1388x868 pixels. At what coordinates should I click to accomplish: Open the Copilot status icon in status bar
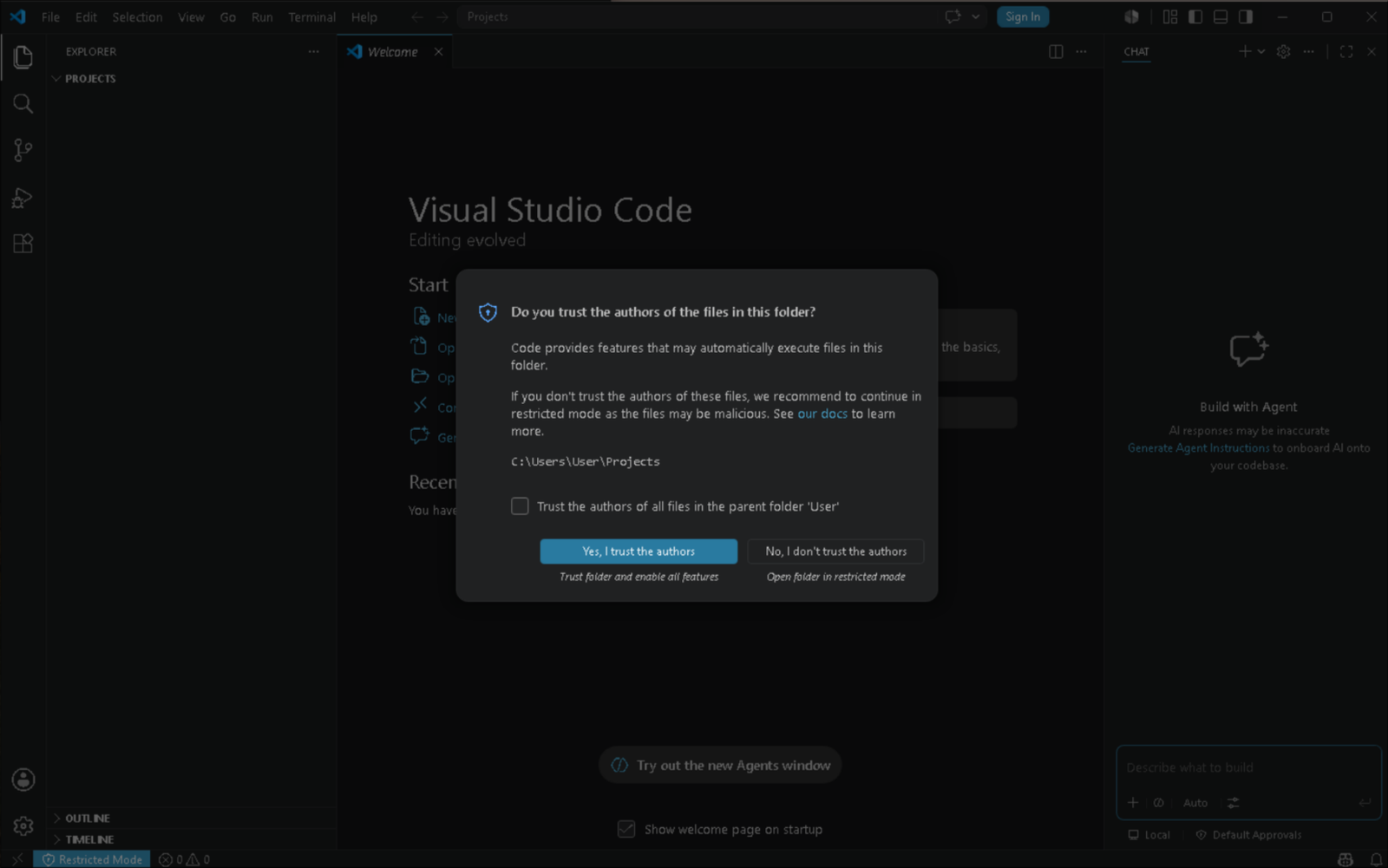1345,859
